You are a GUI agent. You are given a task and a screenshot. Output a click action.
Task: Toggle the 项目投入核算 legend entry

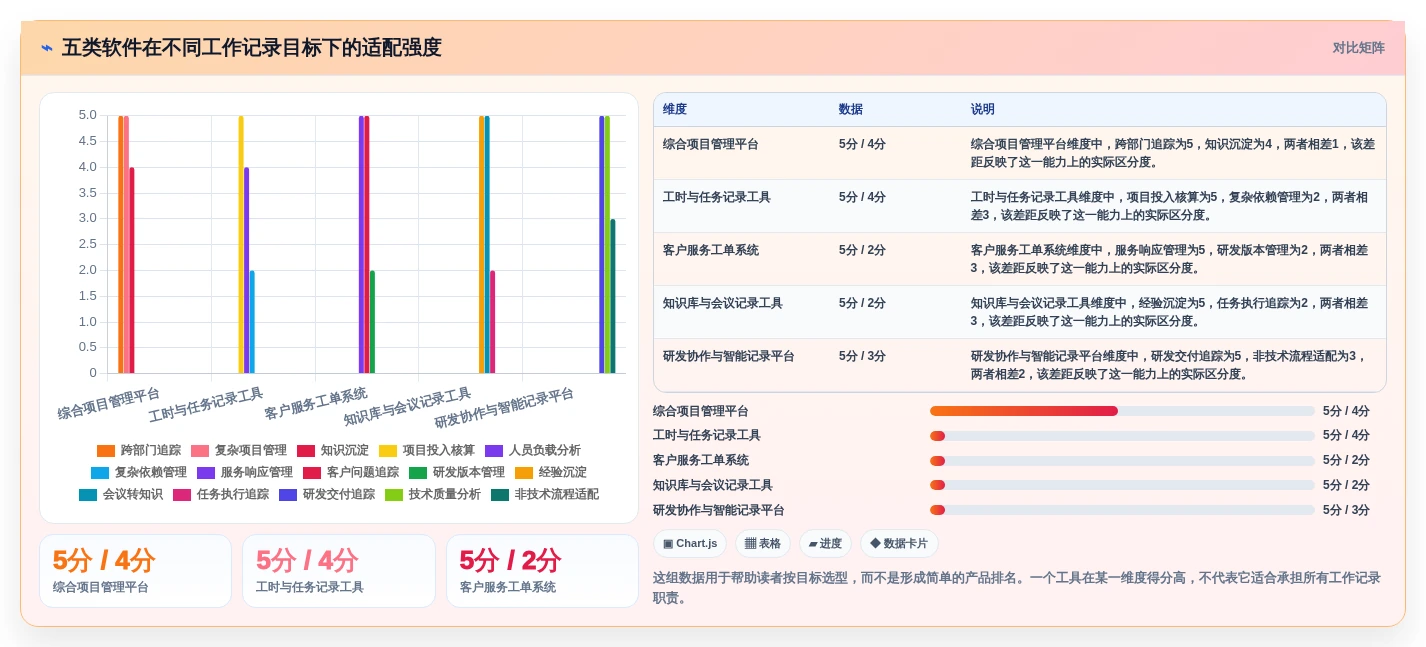(x=427, y=451)
